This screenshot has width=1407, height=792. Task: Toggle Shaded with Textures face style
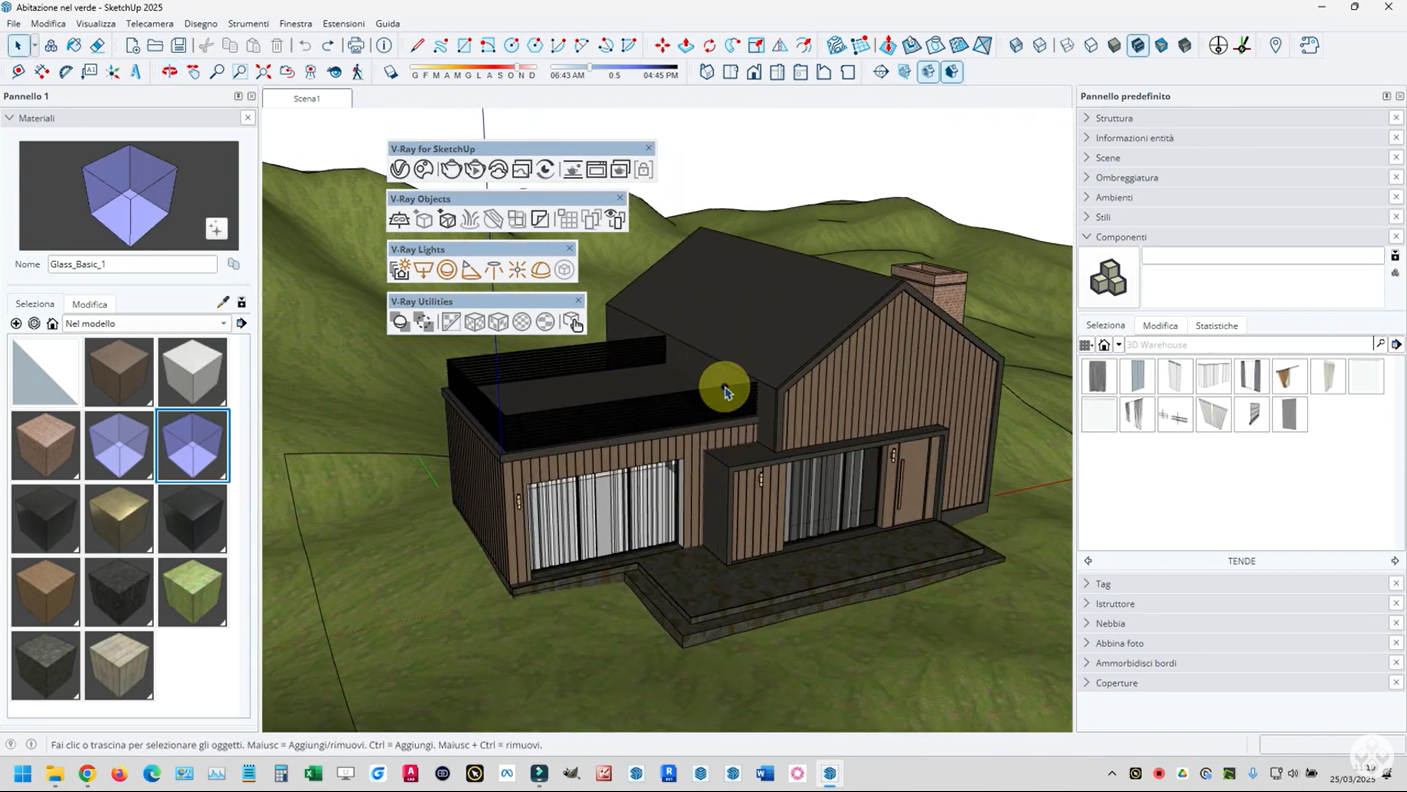click(x=1138, y=45)
